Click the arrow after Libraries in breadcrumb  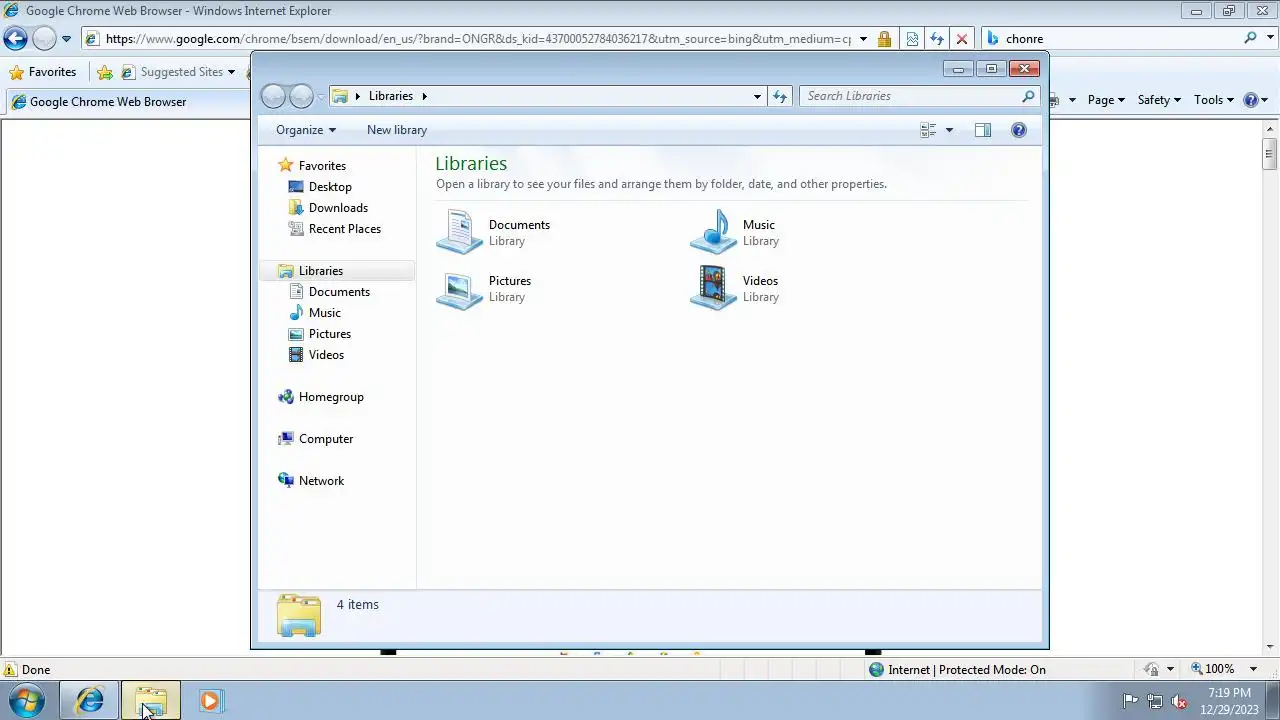[x=424, y=96]
